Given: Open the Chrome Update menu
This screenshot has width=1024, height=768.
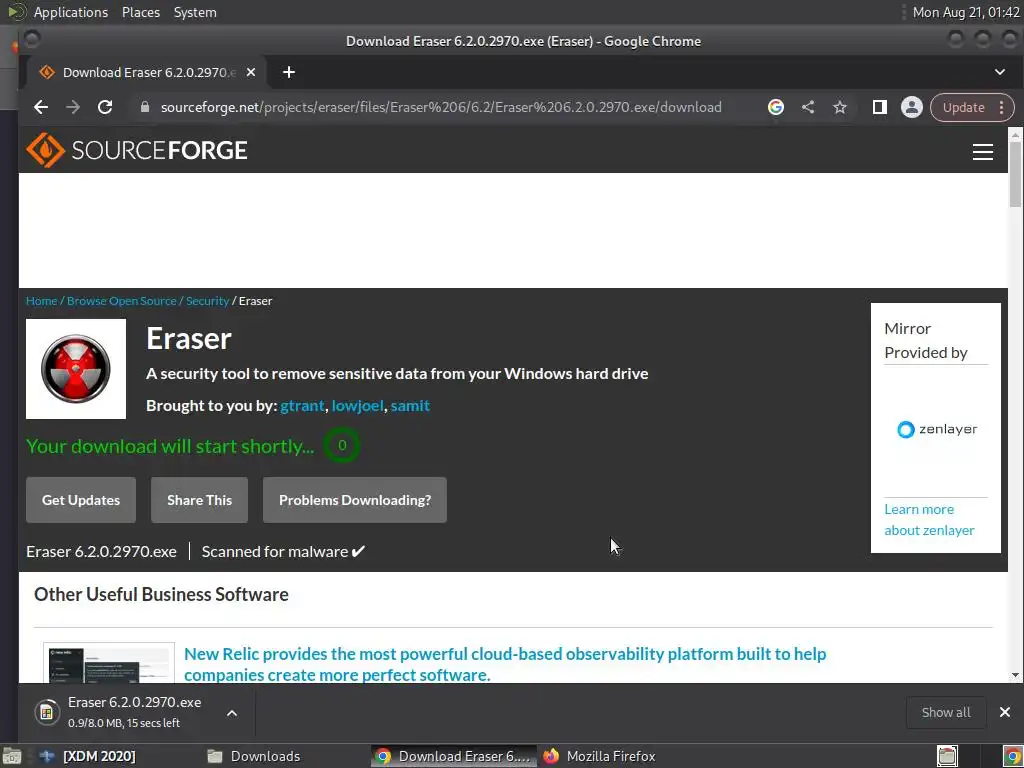Looking at the screenshot, I should 972,108.
